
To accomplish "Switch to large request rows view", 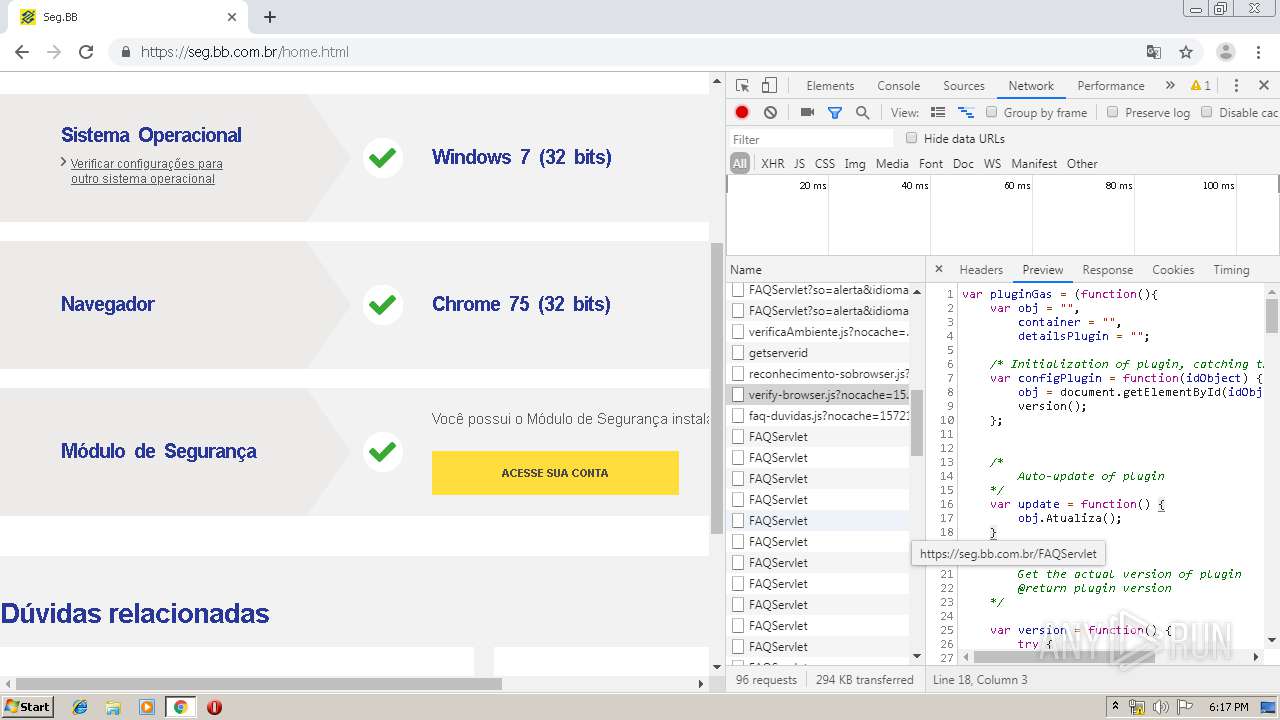I will click(938, 113).
